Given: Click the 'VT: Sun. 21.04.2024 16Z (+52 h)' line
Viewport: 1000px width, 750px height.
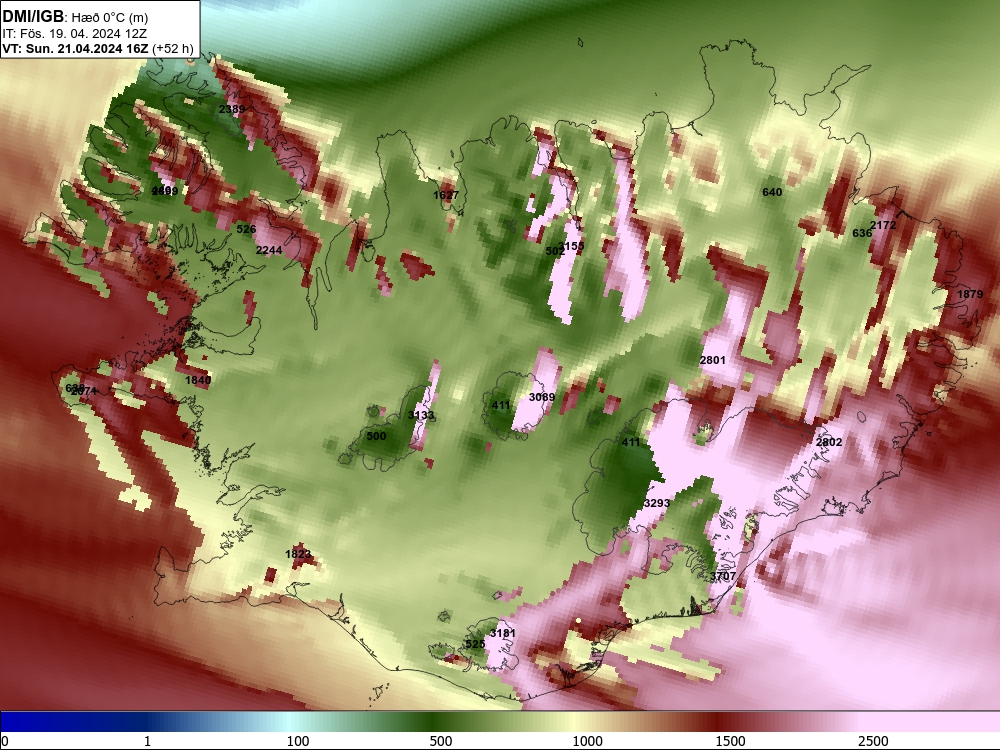Looking at the screenshot, I should [x=98, y=49].
